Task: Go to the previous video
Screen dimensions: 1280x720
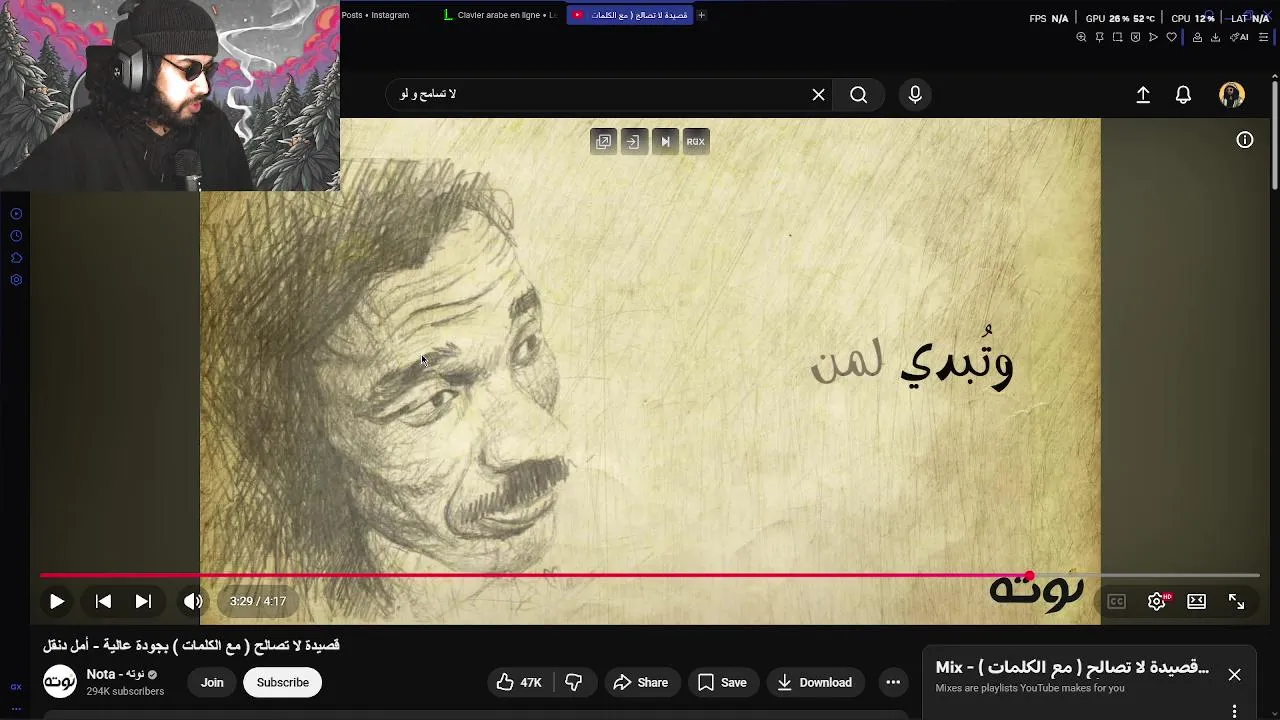Action: click(103, 601)
